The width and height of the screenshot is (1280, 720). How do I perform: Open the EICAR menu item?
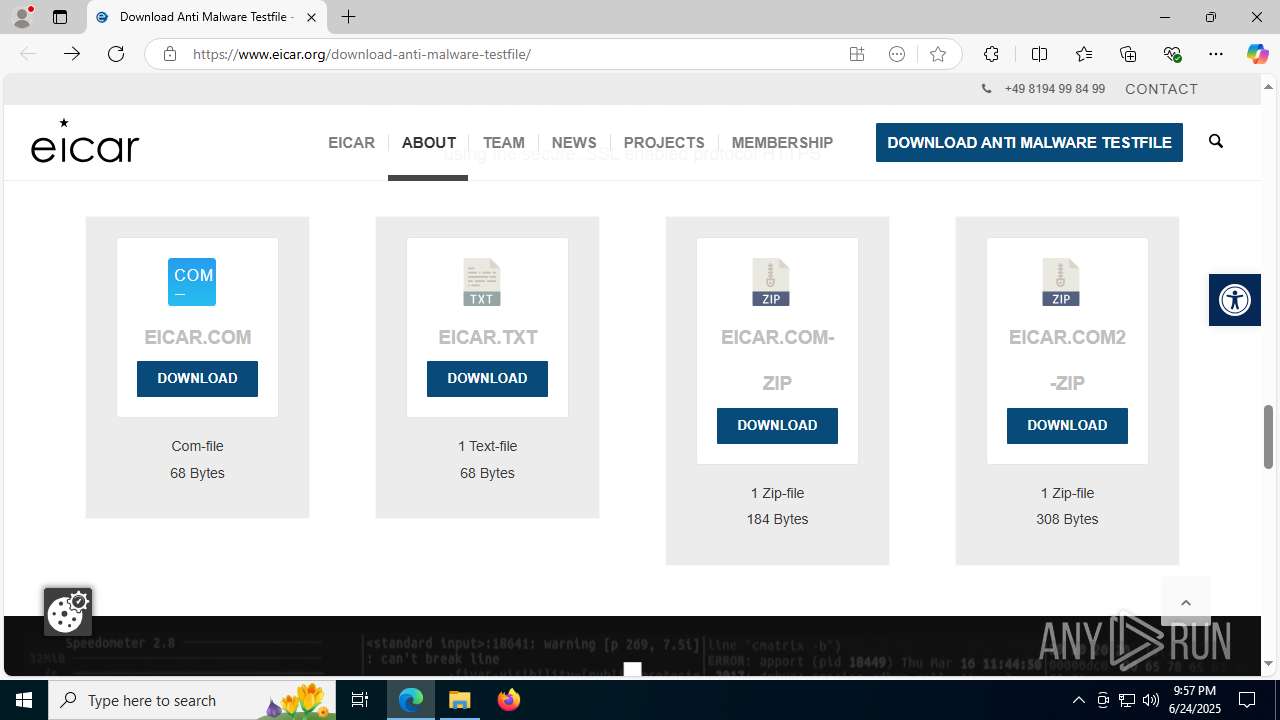pyautogui.click(x=351, y=143)
